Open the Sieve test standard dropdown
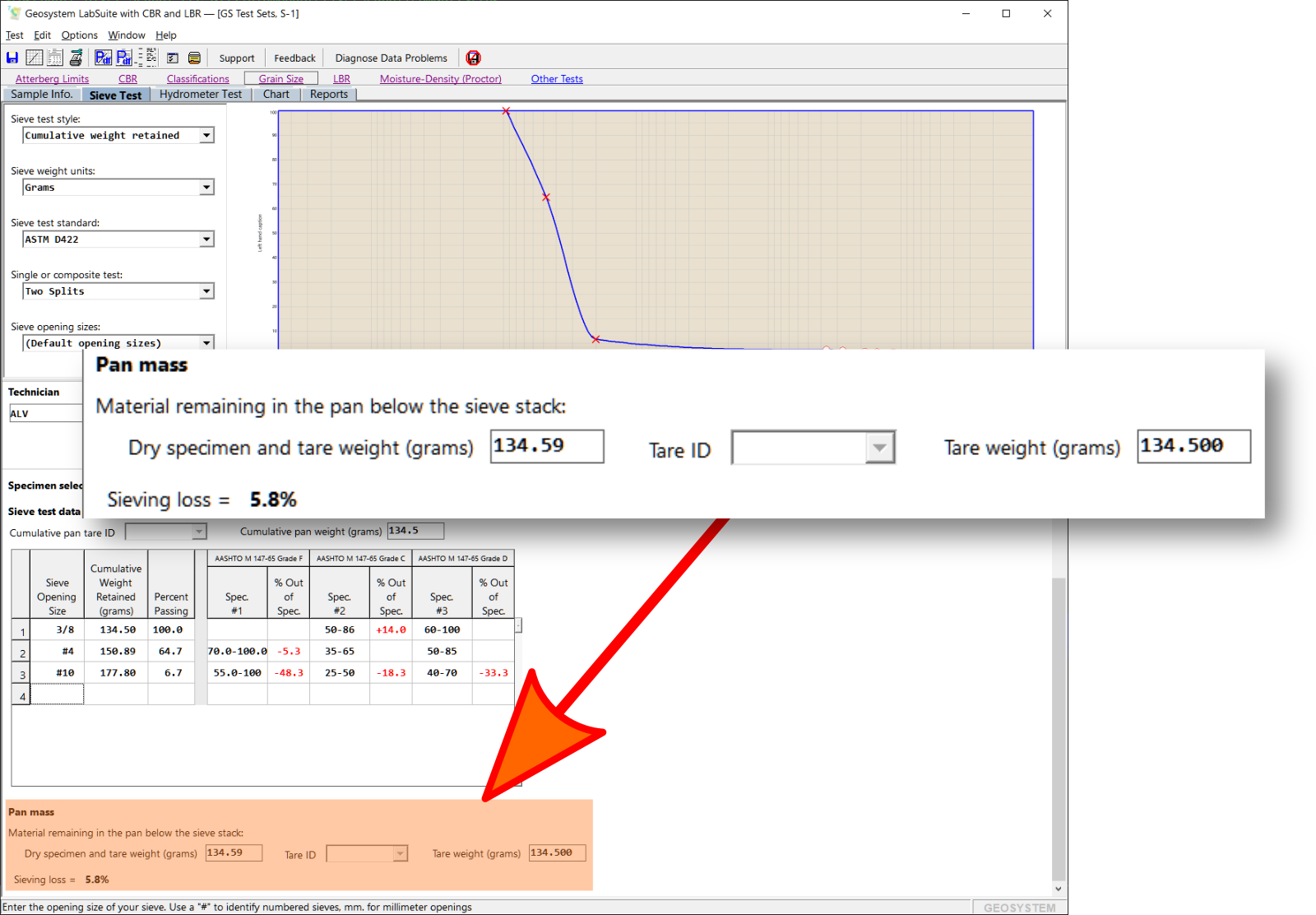Screen dimensions: 1316x915 tap(206, 239)
